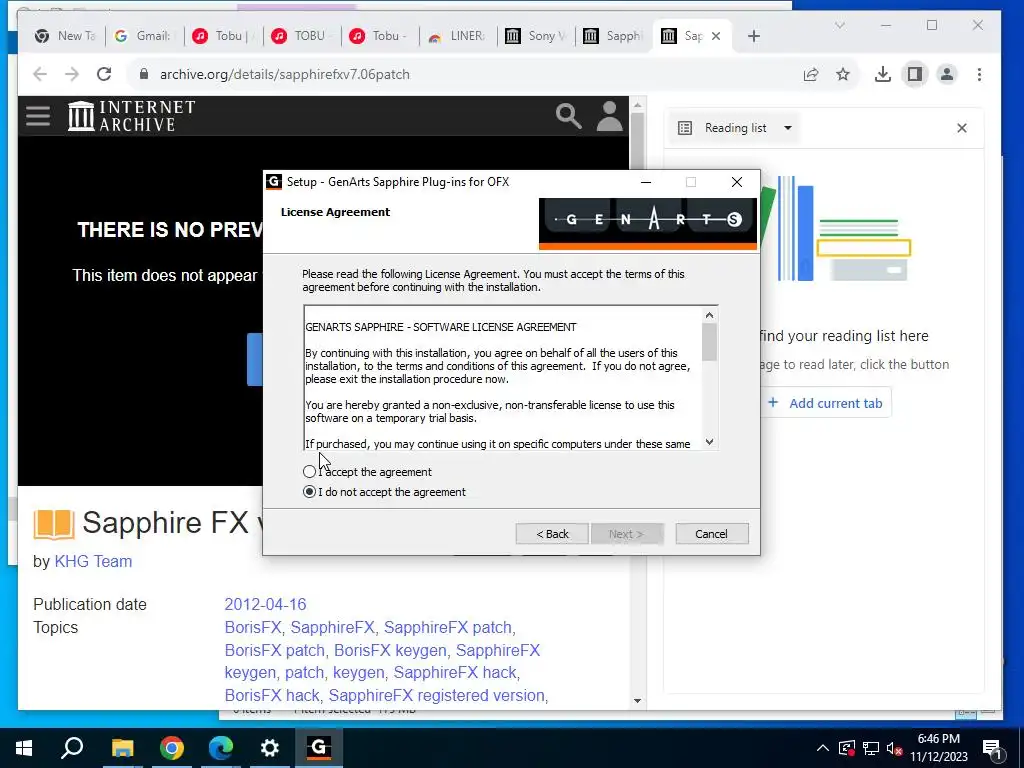Bookmark this page with the star icon
Screen dimensions: 1024x768
point(843,74)
